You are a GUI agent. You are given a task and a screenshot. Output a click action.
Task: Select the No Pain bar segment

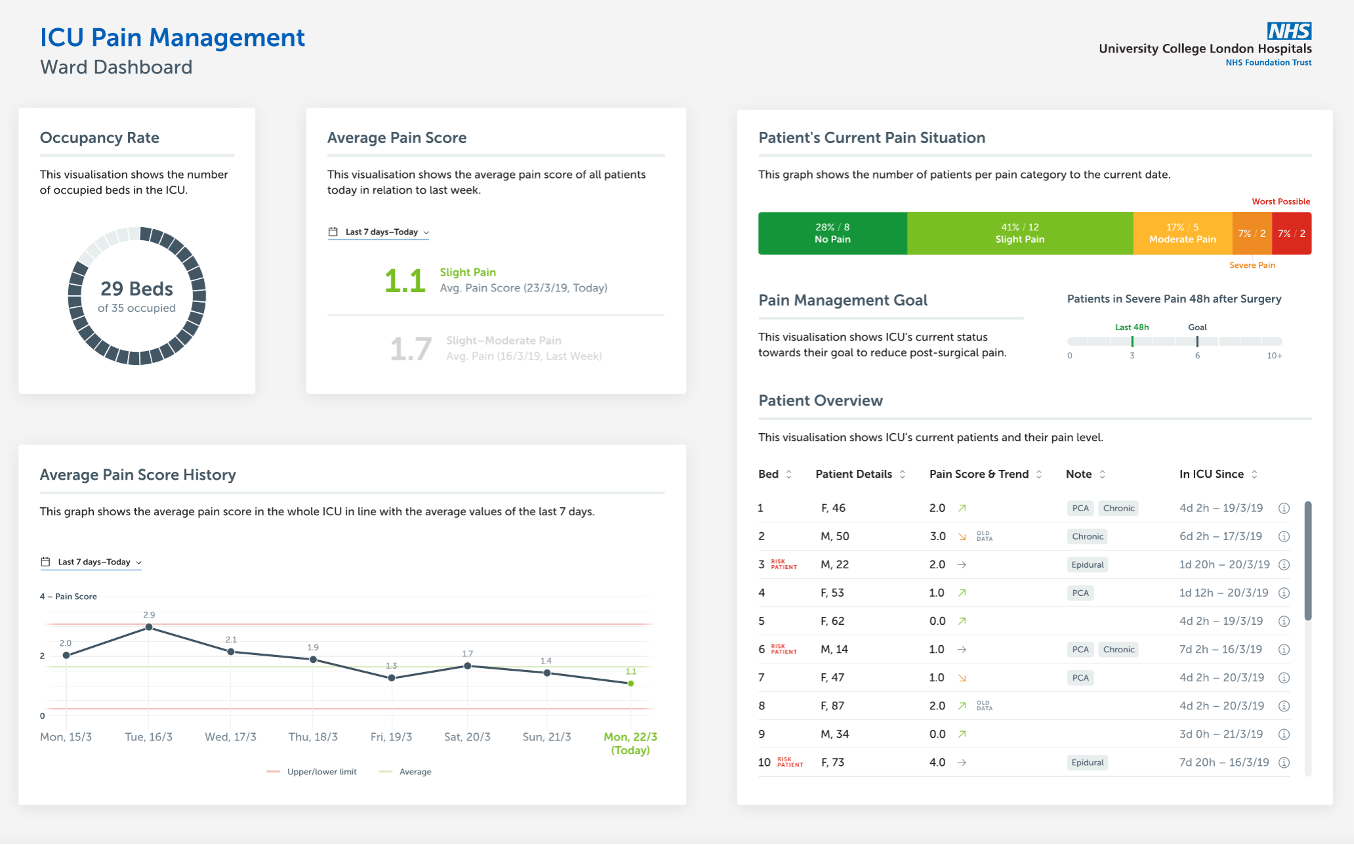[832, 233]
